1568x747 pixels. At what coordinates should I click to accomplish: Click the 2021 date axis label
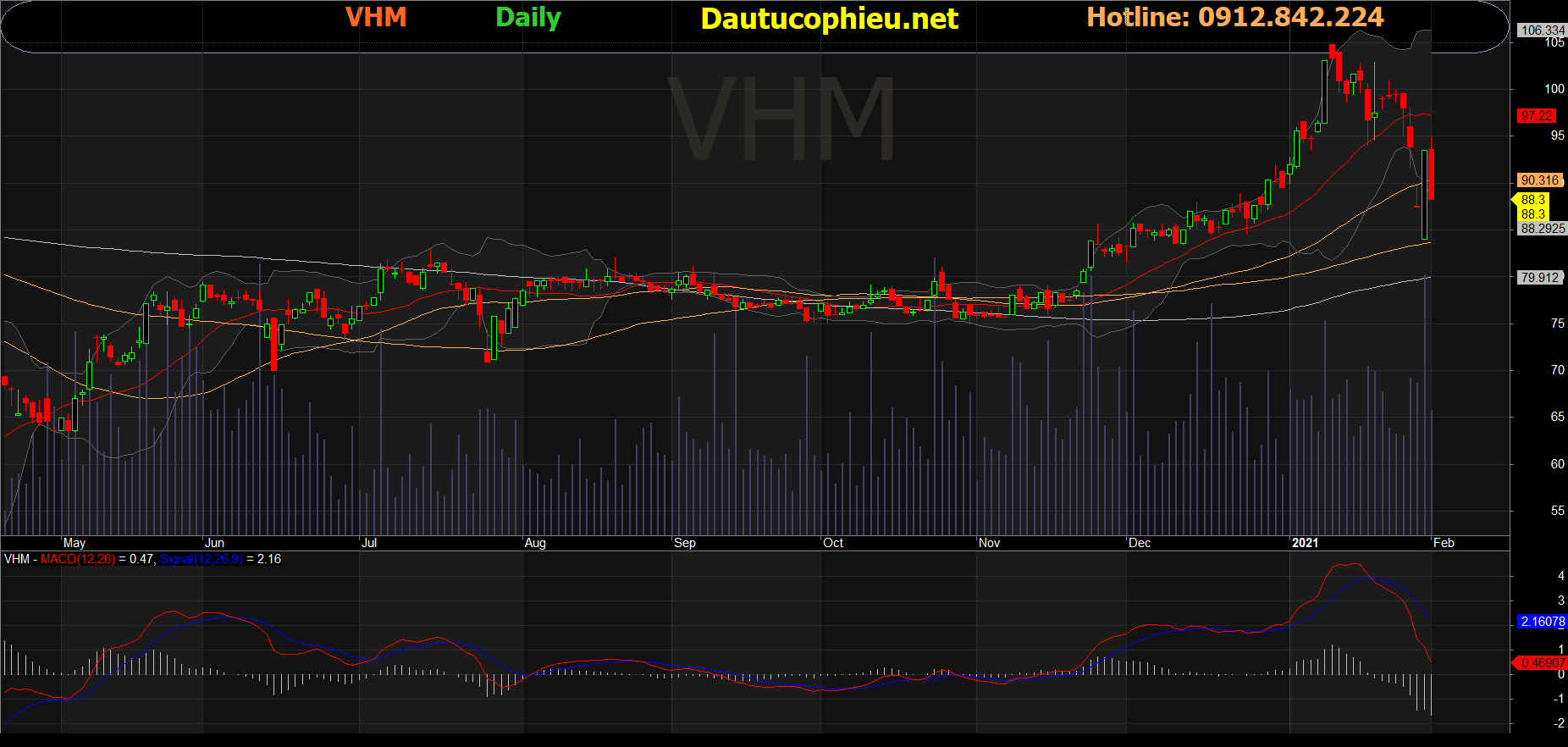click(x=1305, y=543)
